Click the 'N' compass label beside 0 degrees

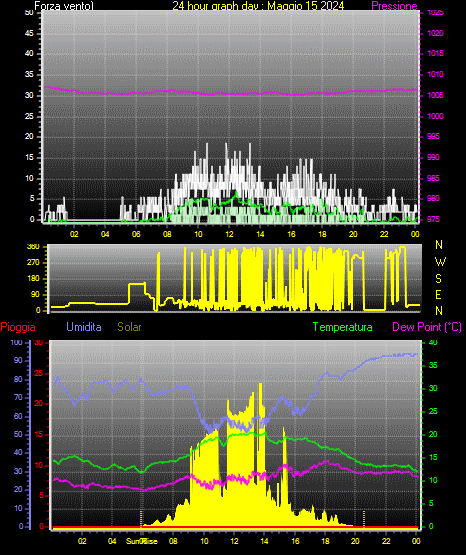[x=439, y=311]
